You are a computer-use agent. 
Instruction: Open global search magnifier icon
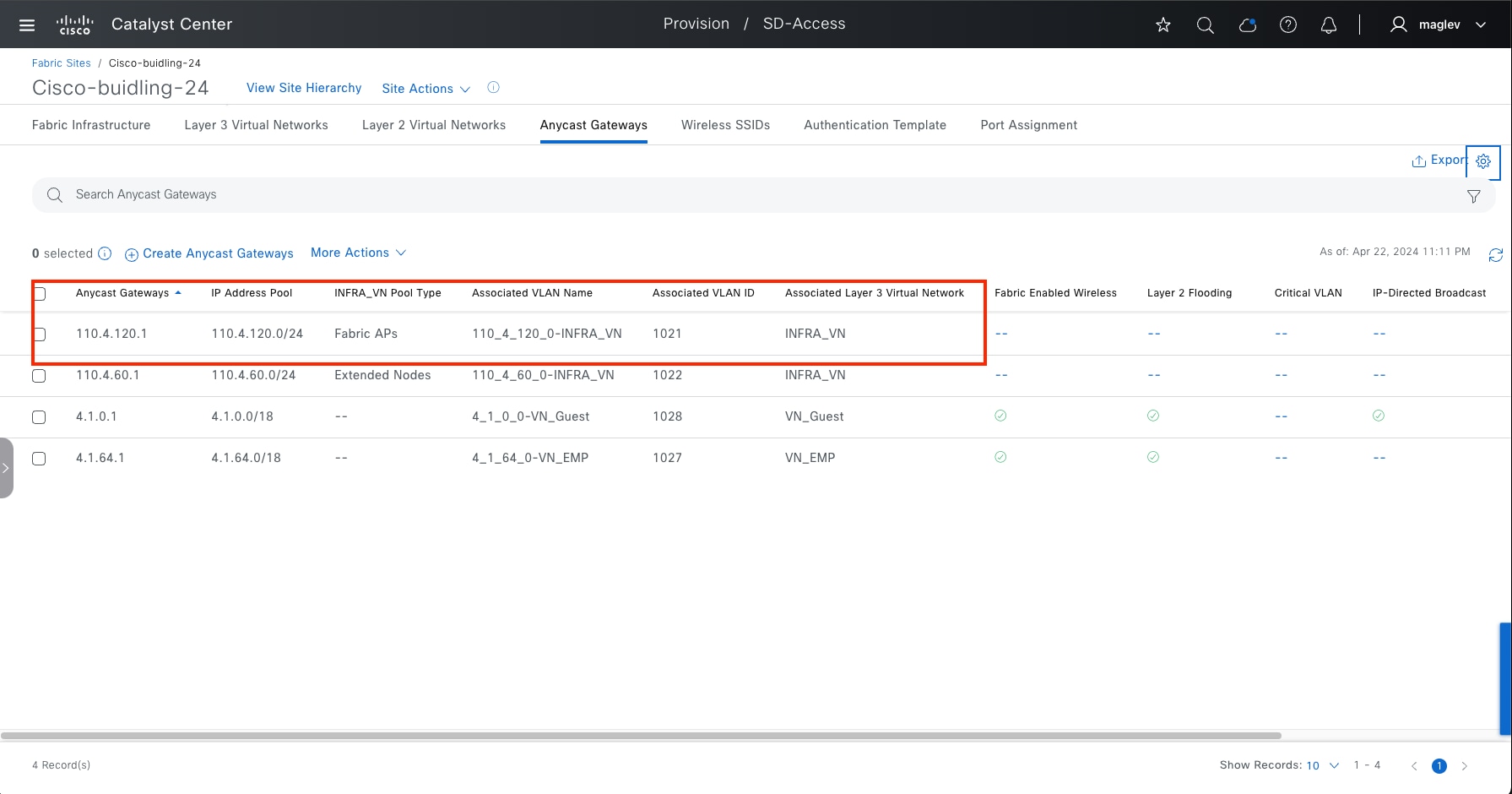pos(1205,25)
